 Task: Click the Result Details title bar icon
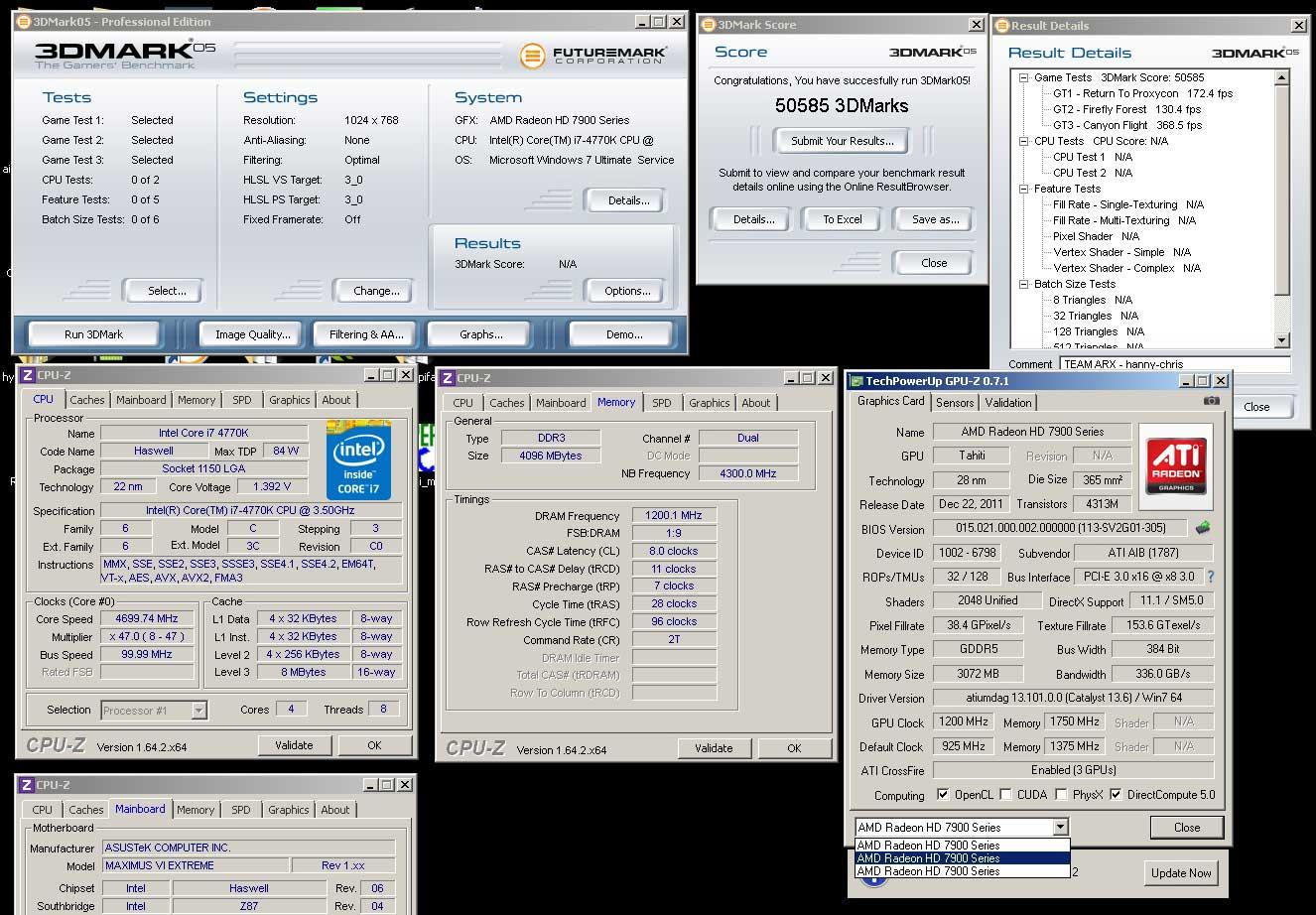pos(1002,26)
